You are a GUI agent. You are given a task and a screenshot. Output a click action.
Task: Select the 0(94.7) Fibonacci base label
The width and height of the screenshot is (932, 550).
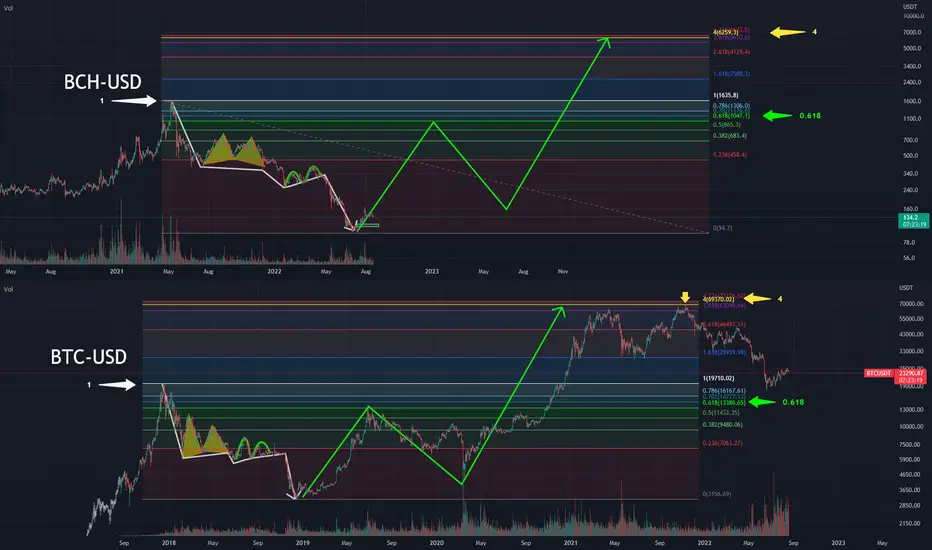pyautogui.click(x=722, y=228)
